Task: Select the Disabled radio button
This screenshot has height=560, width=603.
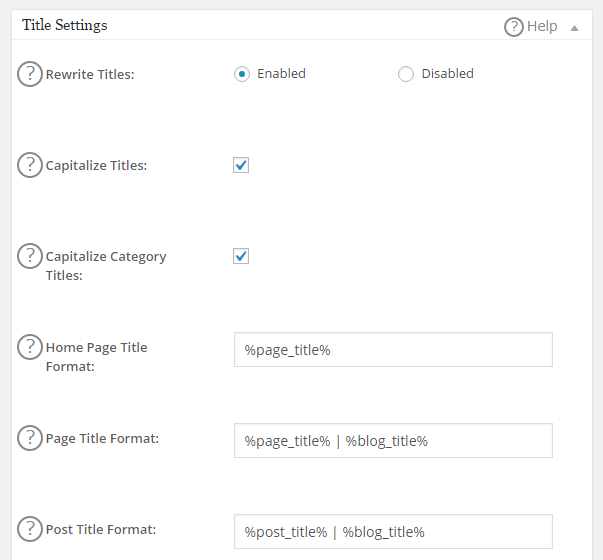Action: click(x=406, y=74)
